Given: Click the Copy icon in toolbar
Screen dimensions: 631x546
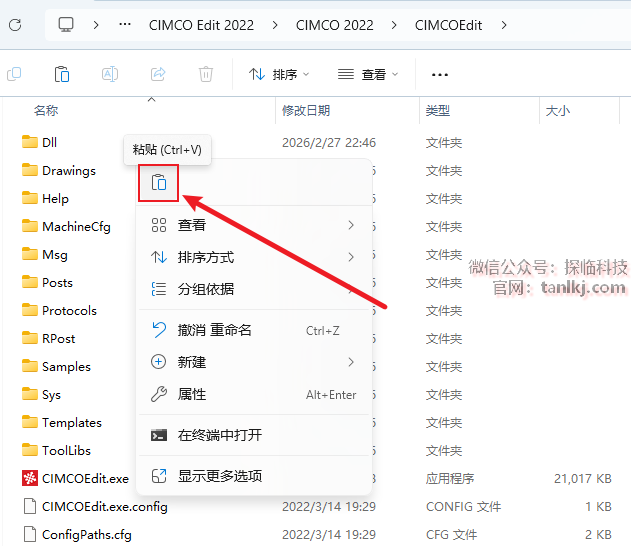Looking at the screenshot, I should (x=14, y=74).
